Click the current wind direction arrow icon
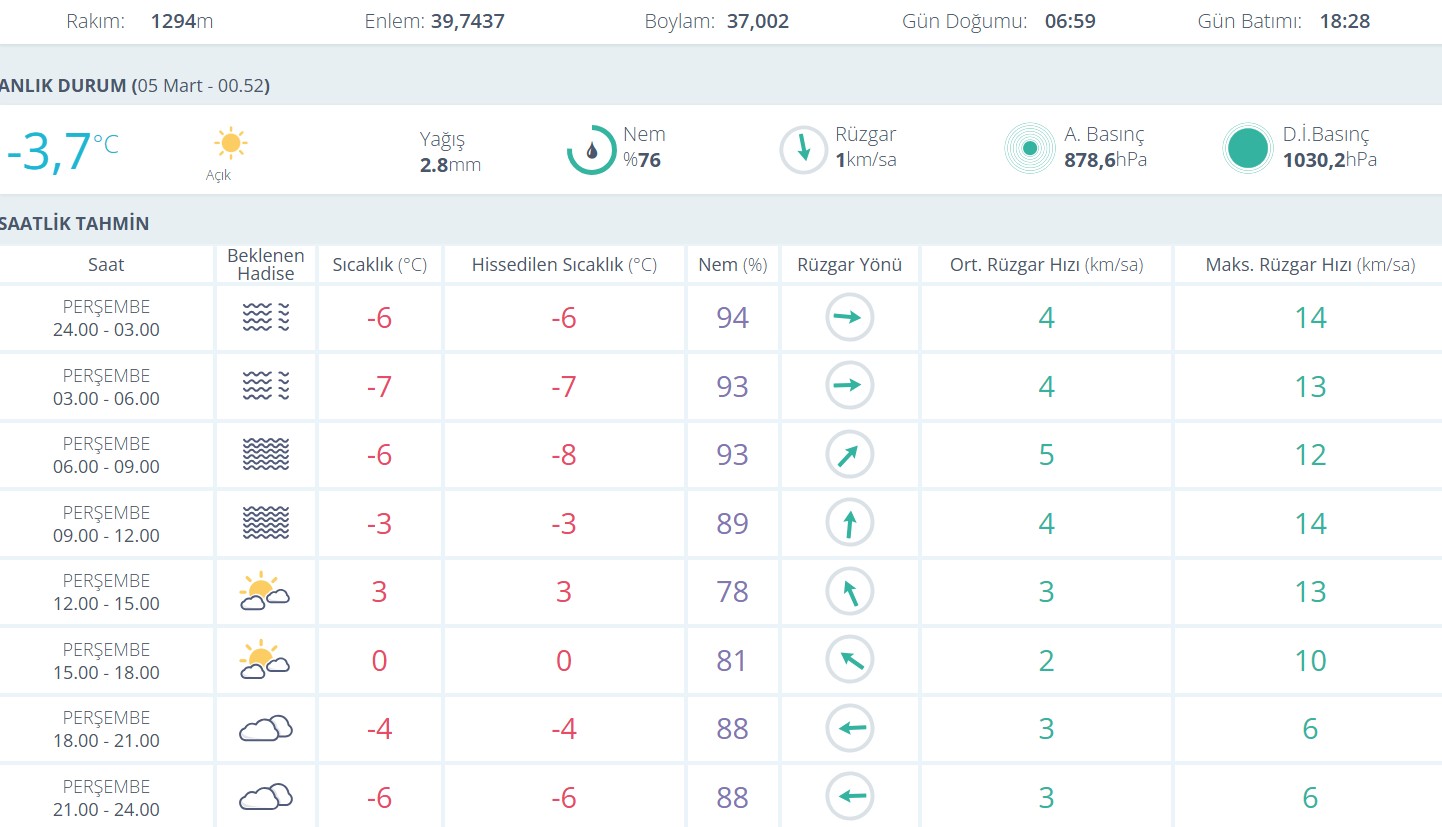Viewport: 1442px width, 827px height. [803, 150]
